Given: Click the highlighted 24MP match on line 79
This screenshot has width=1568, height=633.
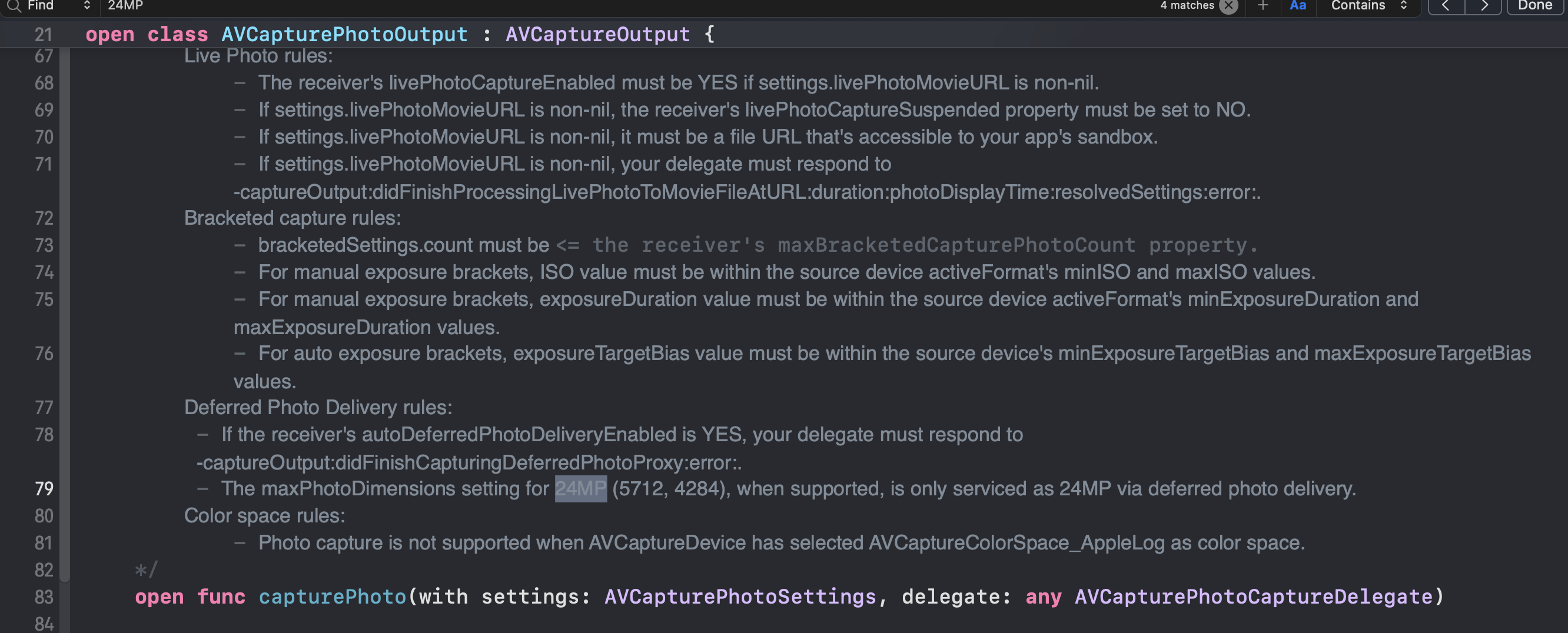Looking at the screenshot, I should point(581,489).
